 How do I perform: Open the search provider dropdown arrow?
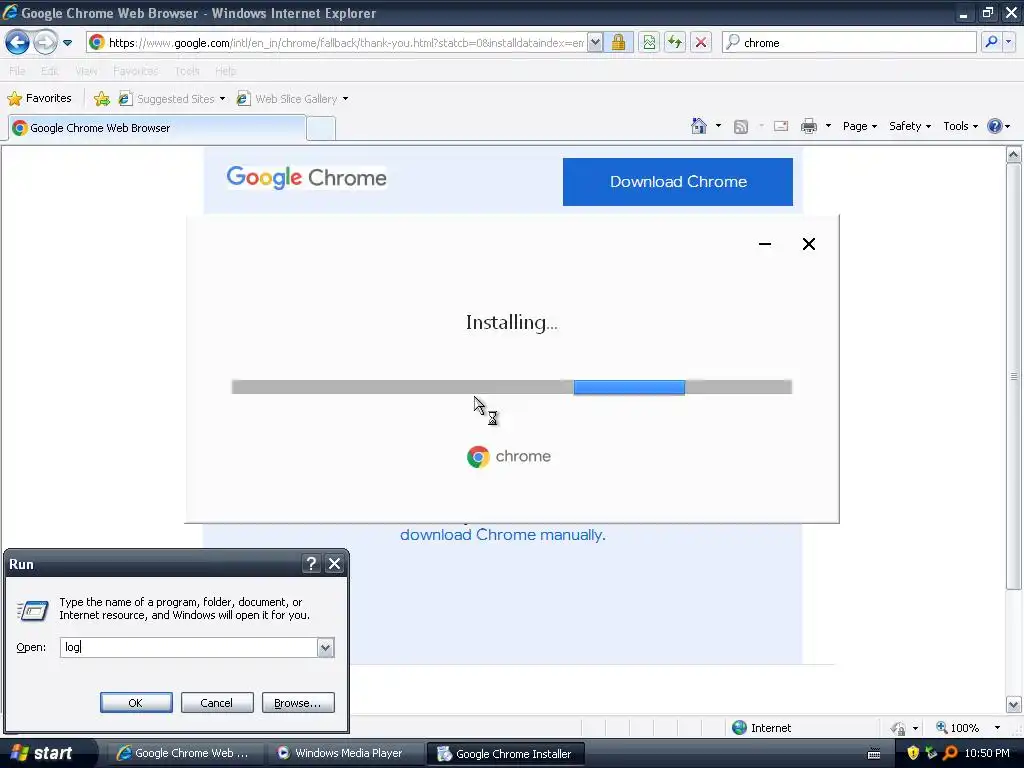1009,42
